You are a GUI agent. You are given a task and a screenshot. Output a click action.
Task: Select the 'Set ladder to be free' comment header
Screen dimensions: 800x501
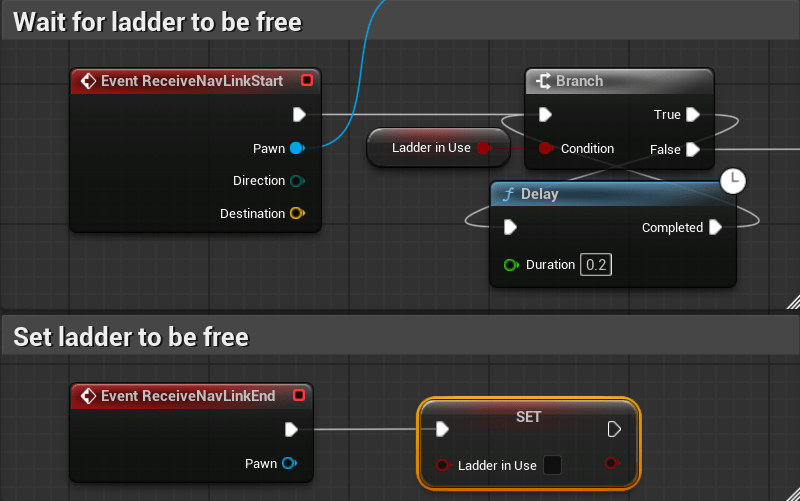click(x=131, y=337)
